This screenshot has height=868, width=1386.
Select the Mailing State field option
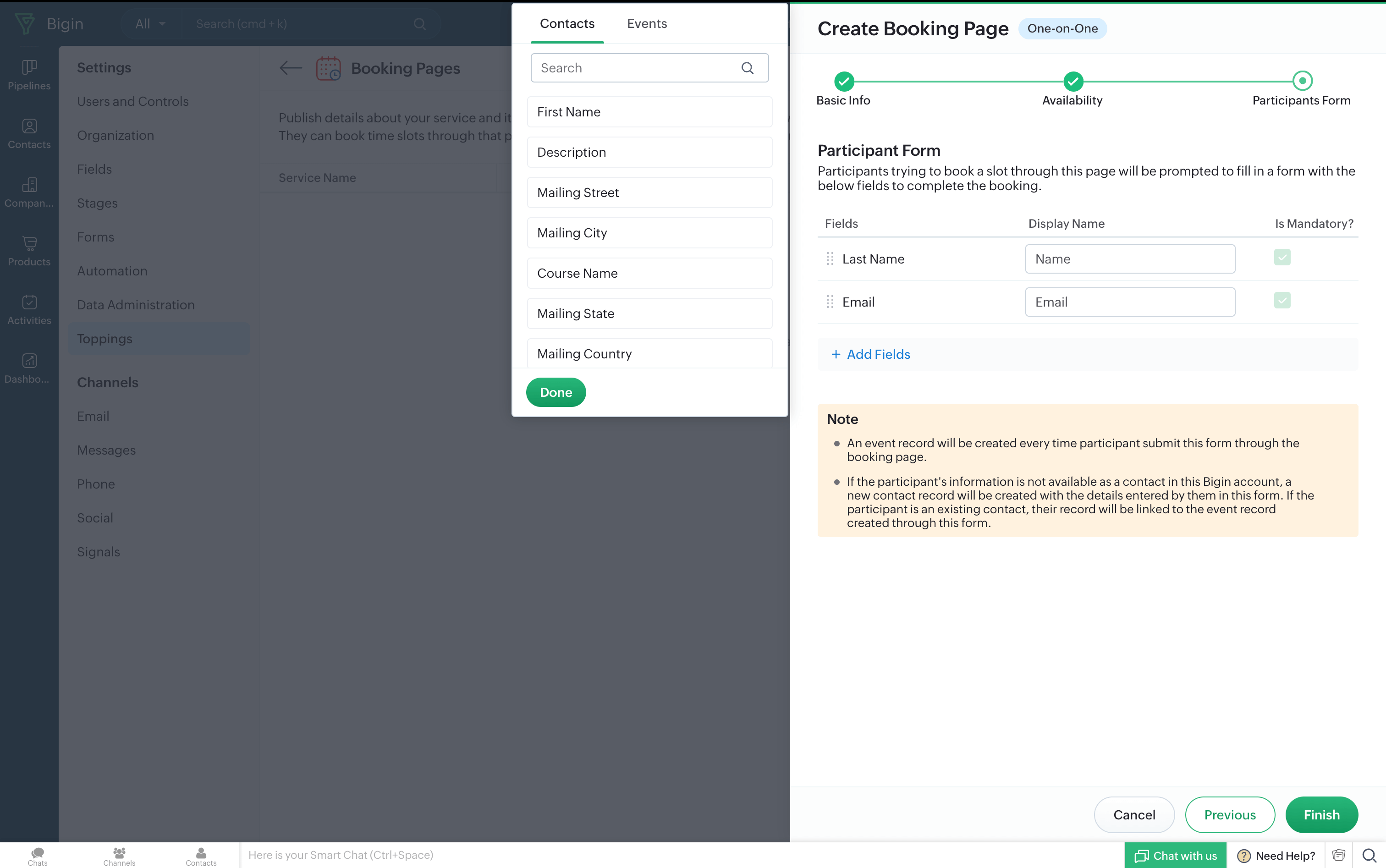(649, 313)
